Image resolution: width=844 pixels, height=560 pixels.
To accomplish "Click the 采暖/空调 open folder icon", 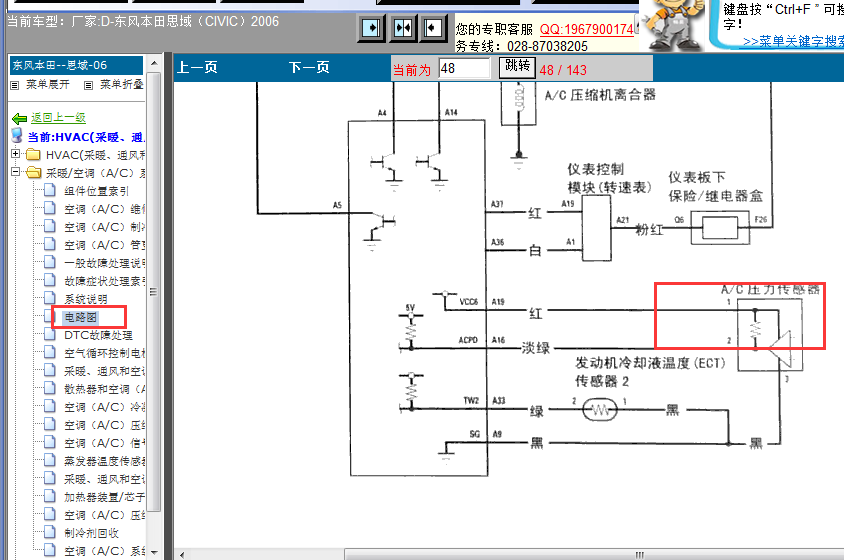I will [x=33, y=172].
